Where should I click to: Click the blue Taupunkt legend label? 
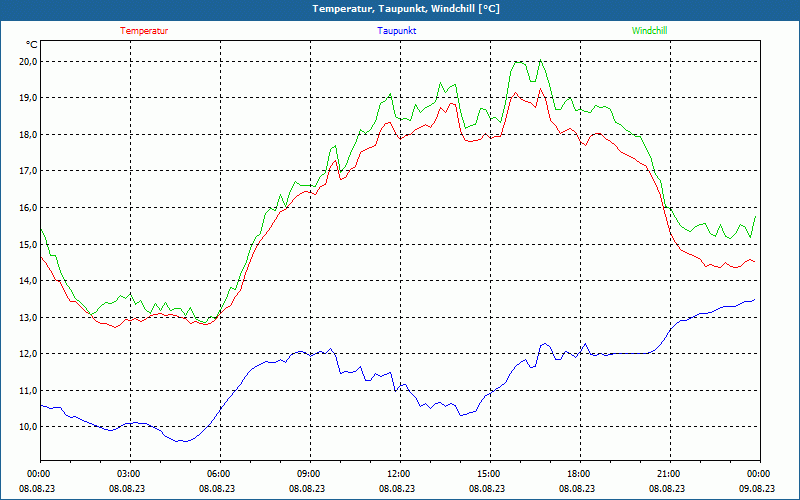pos(396,31)
